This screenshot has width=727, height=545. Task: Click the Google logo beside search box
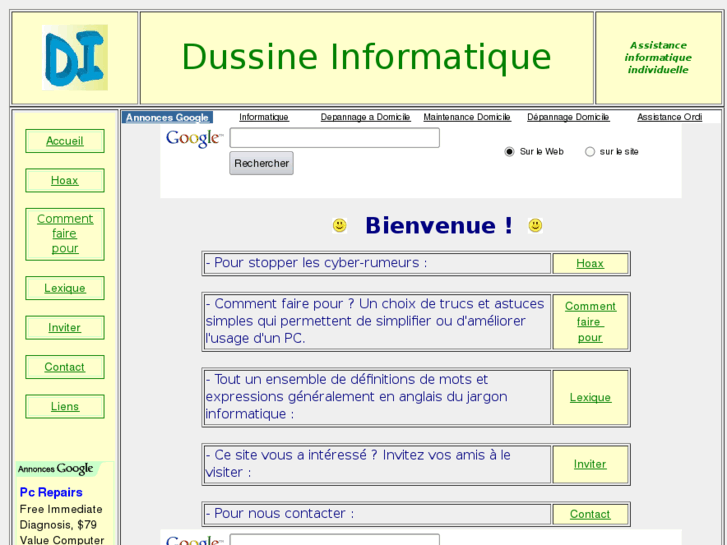click(193, 139)
